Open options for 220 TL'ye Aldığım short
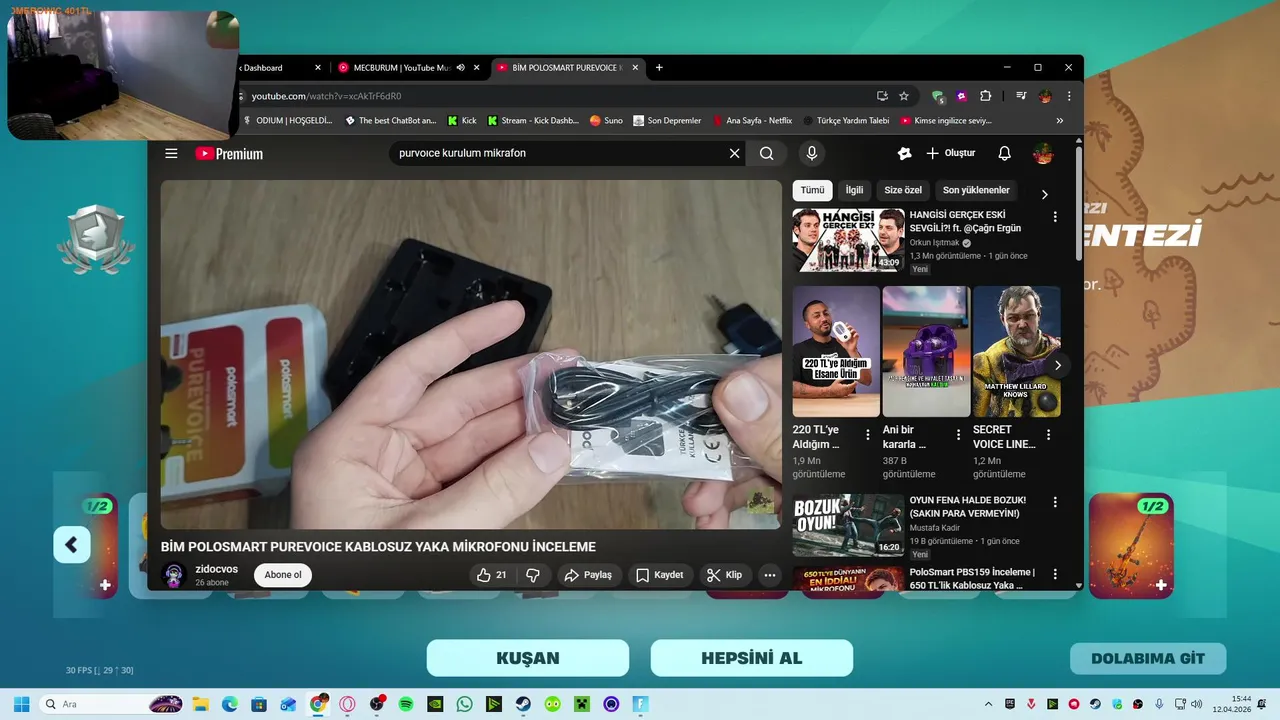The image size is (1280, 720). click(868, 435)
